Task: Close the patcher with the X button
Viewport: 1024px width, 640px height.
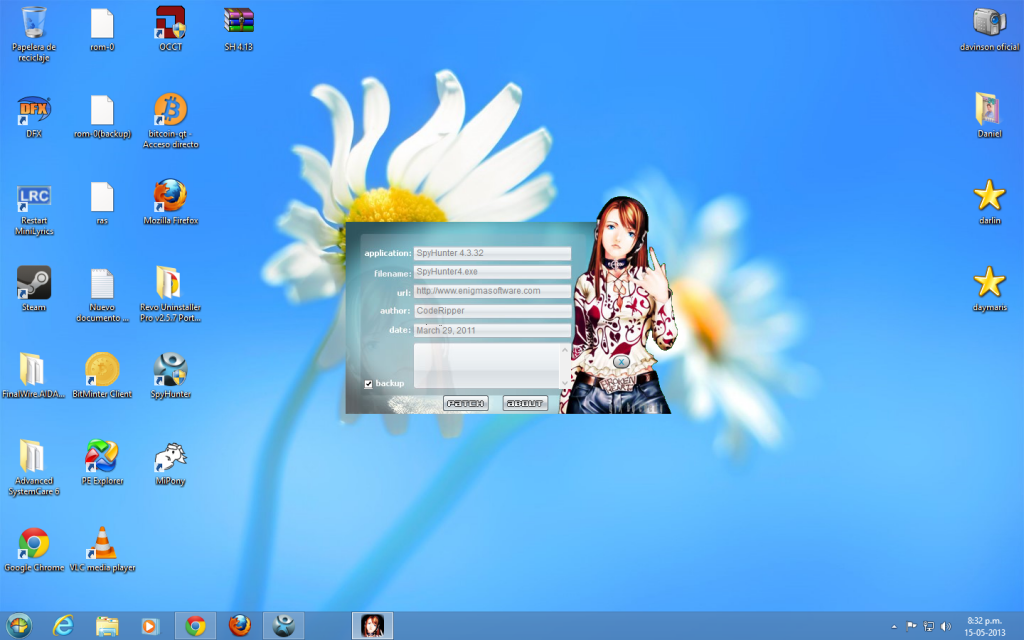Action: (x=621, y=361)
